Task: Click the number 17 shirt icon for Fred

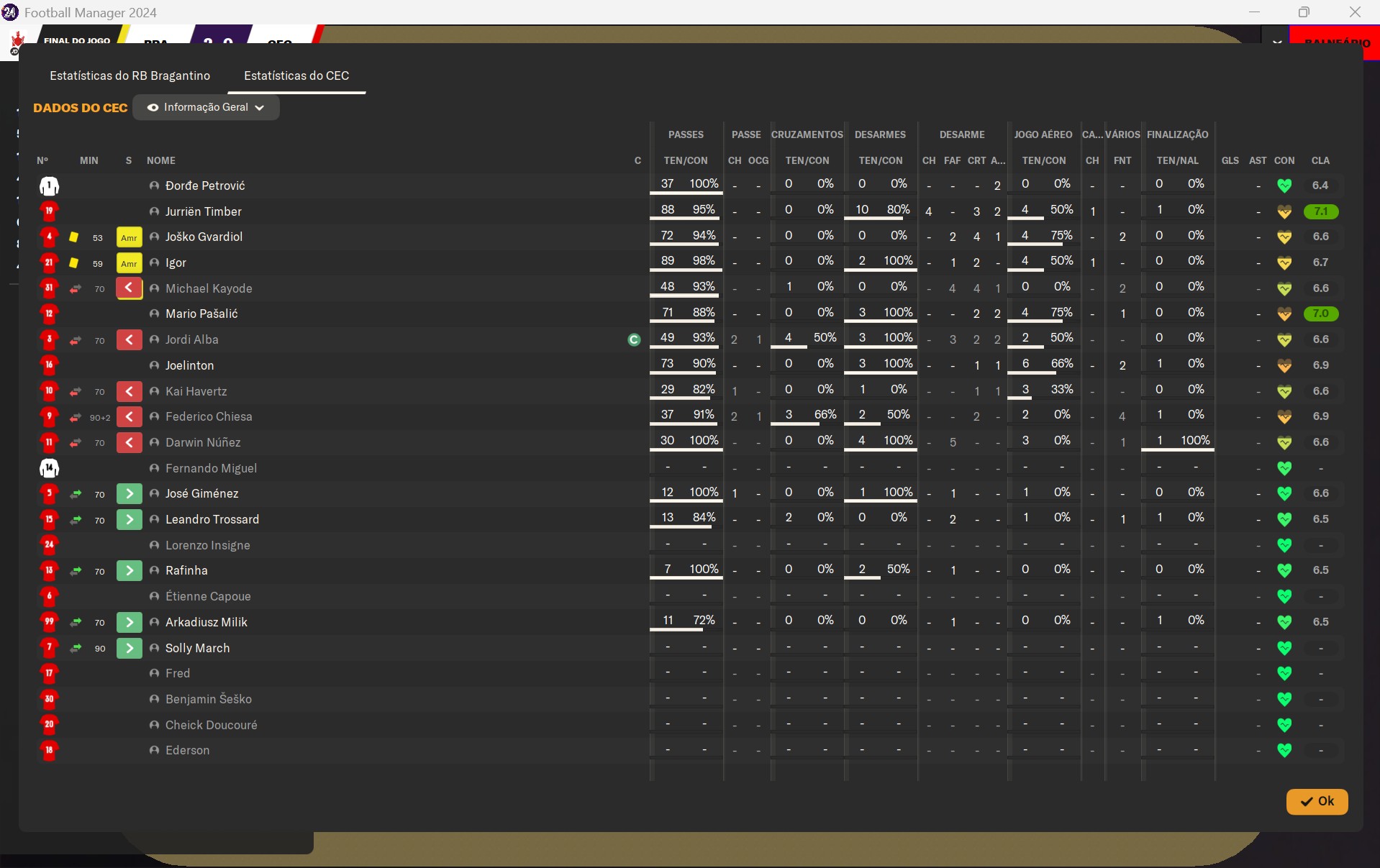Action: [49, 674]
